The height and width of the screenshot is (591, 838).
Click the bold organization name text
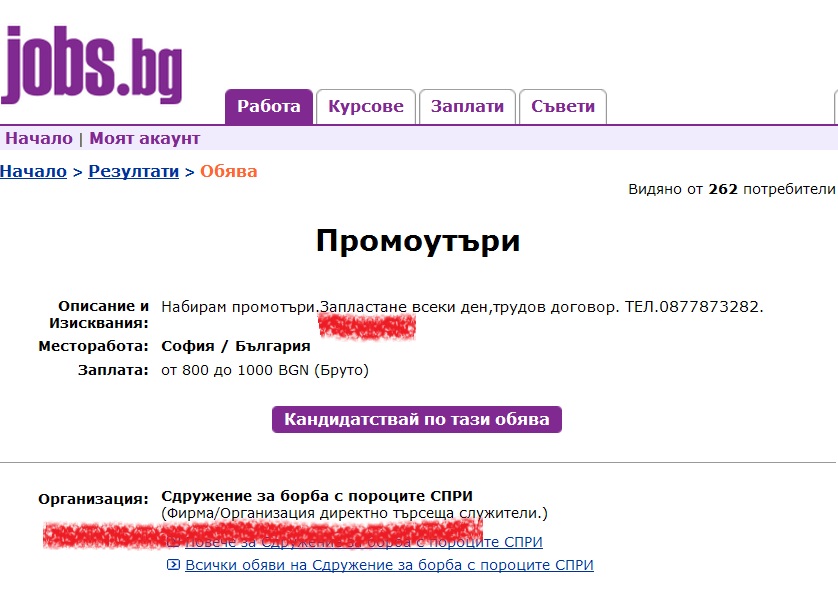coord(317,496)
